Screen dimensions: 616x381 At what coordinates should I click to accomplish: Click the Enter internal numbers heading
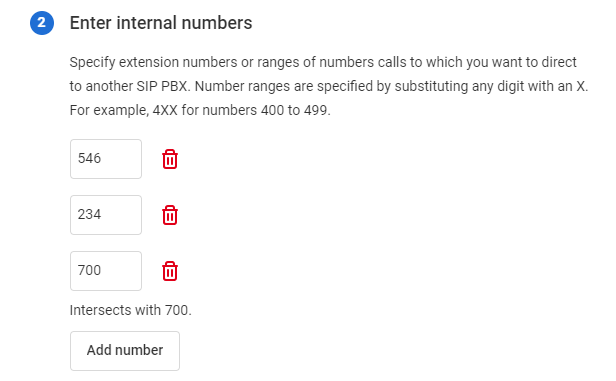pyautogui.click(x=161, y=23)
